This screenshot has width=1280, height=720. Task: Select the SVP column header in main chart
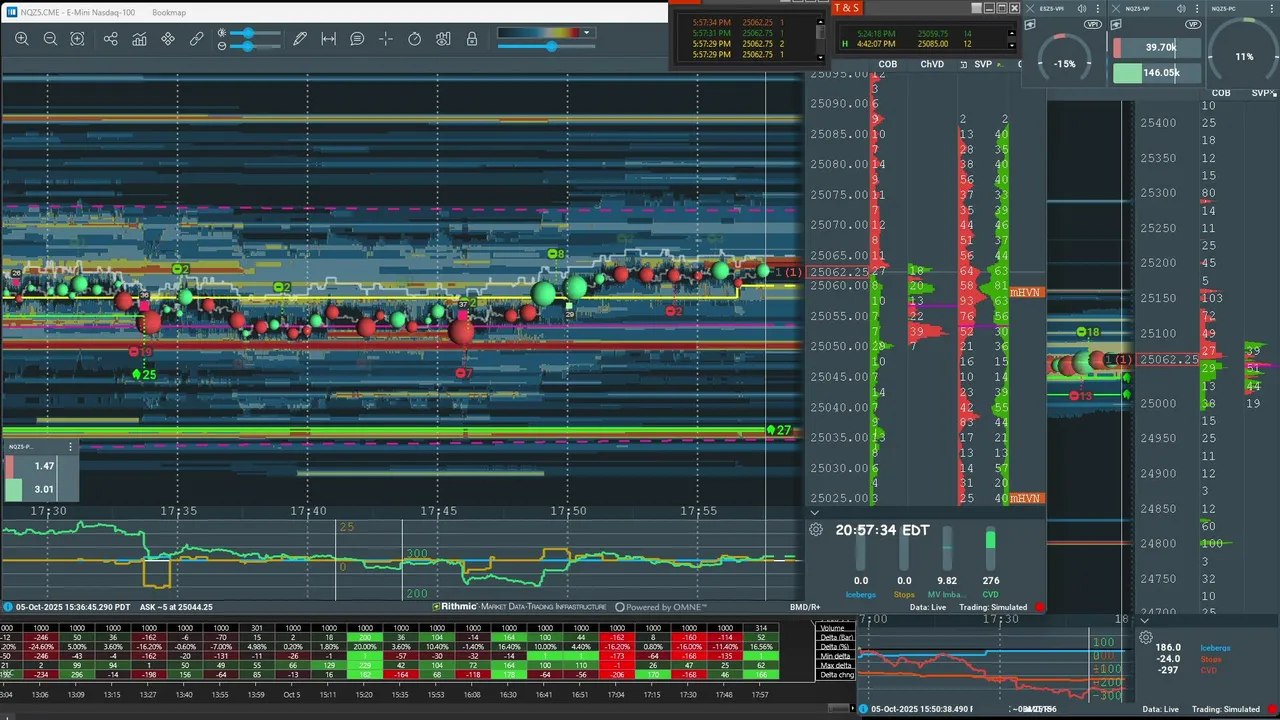coord(983,64)
